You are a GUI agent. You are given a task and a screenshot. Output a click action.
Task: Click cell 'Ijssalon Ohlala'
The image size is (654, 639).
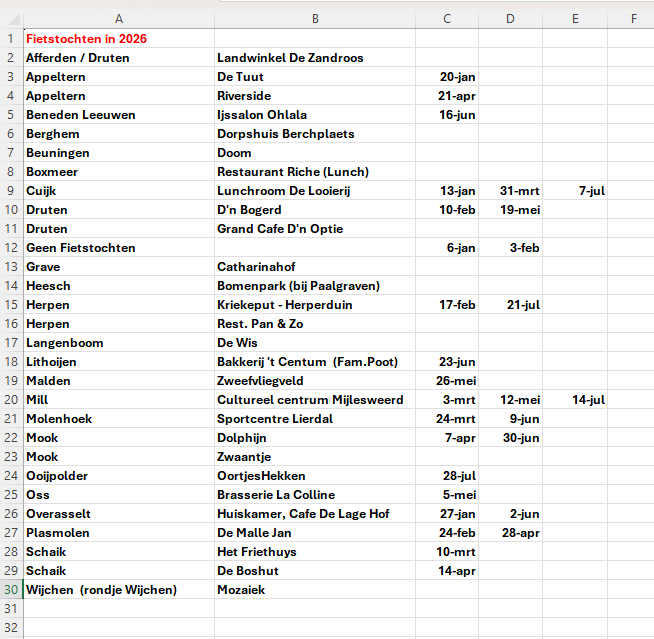pos(315,115)
